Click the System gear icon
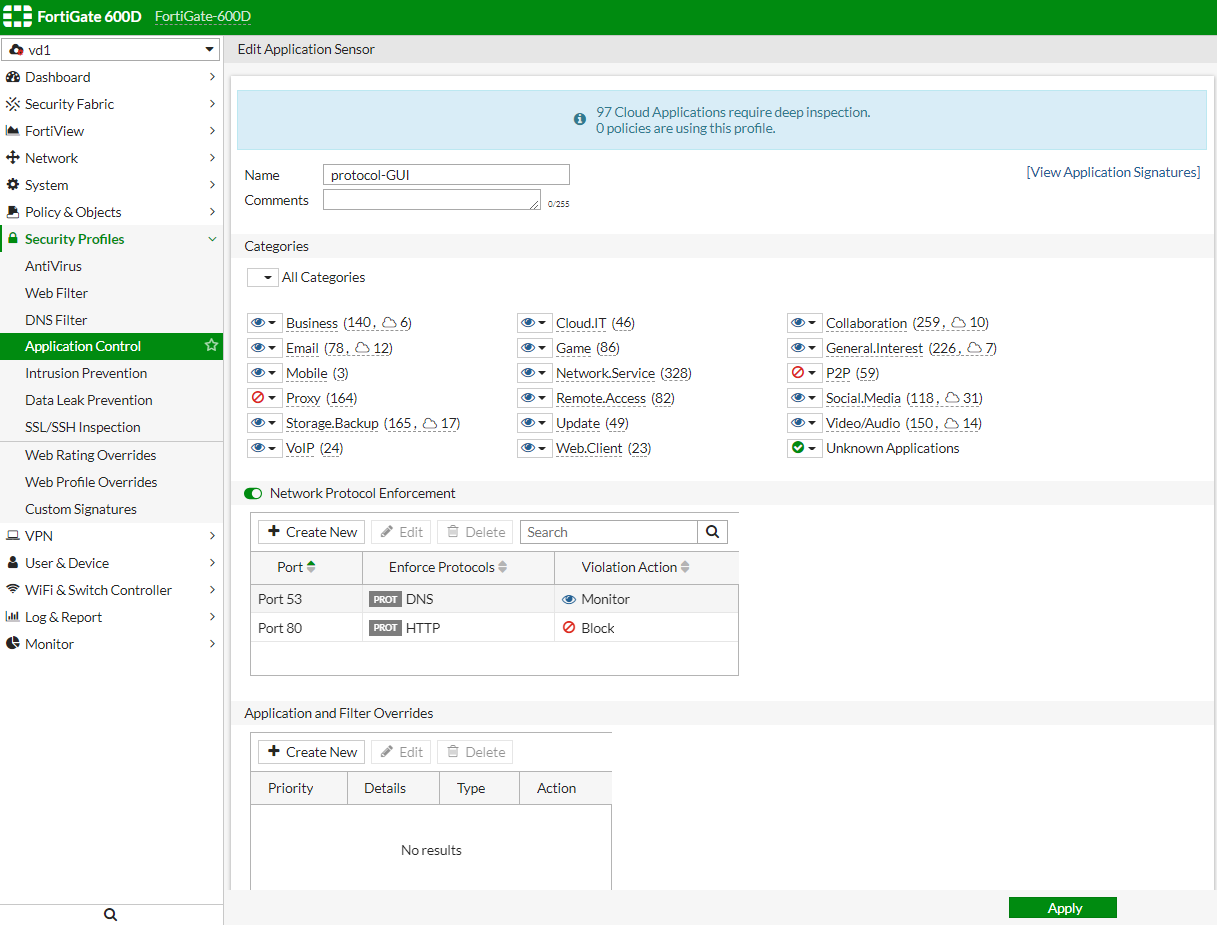 click(13, 185)
